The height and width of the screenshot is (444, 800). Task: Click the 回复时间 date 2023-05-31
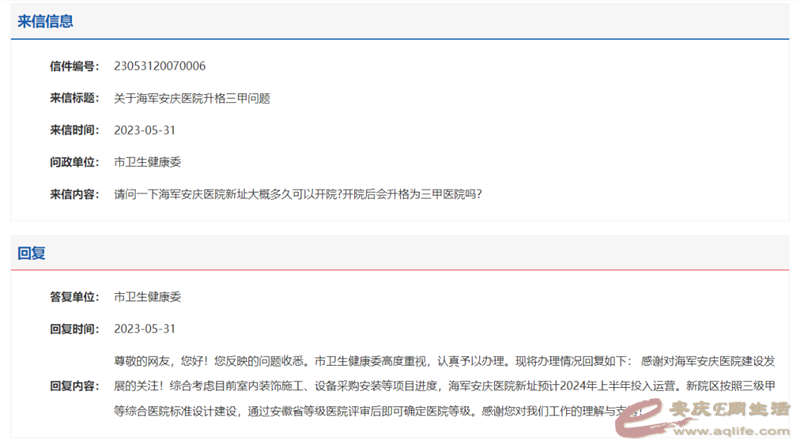click(145, 329)
